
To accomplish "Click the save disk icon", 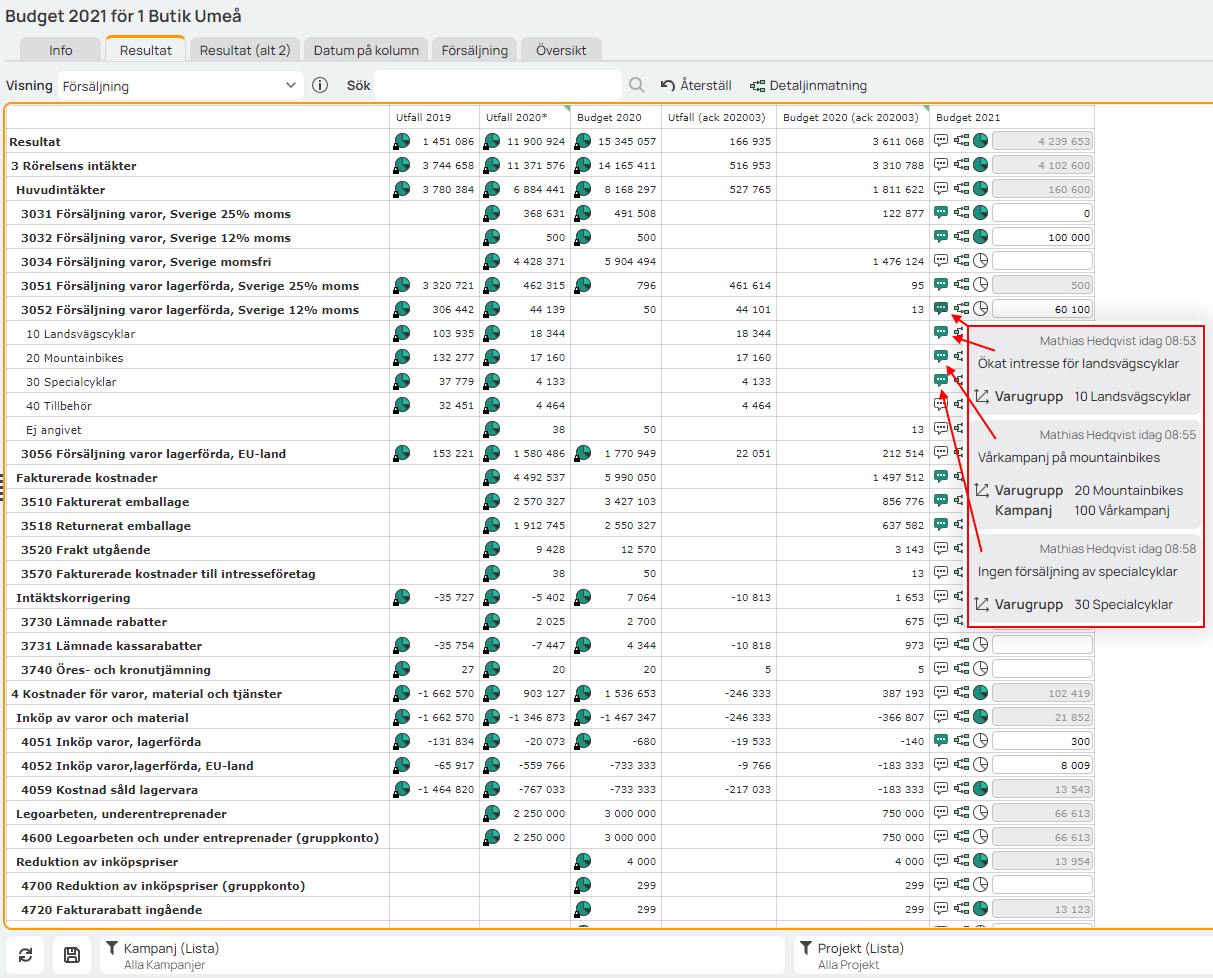I will [72, 955].
